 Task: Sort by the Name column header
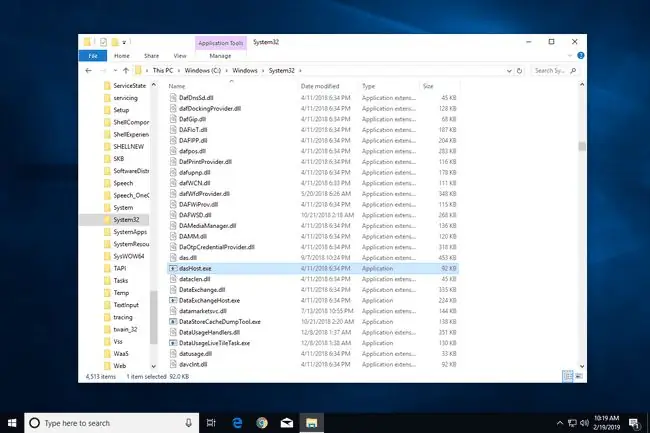point(177,86)
